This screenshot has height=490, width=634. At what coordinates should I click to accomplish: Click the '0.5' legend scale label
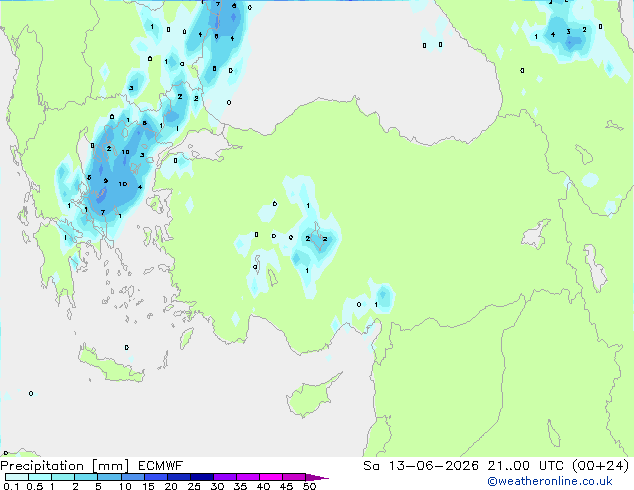tap(35, 486)
